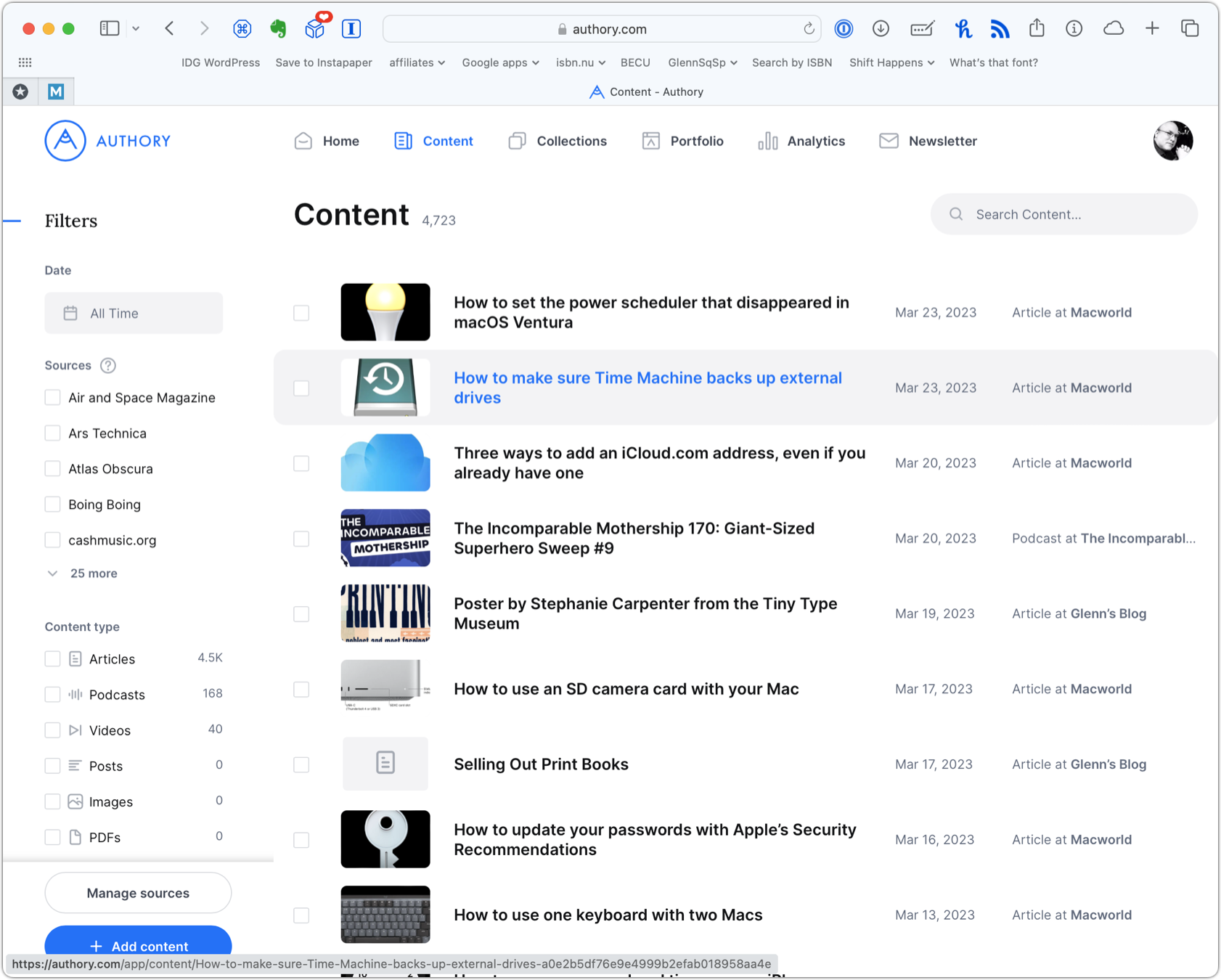The width and height of the screenshot is (1221, 980).
Task: Select checkbox for Selling Out Print Books
Action: pyautogui.click(x=301, y=764)
